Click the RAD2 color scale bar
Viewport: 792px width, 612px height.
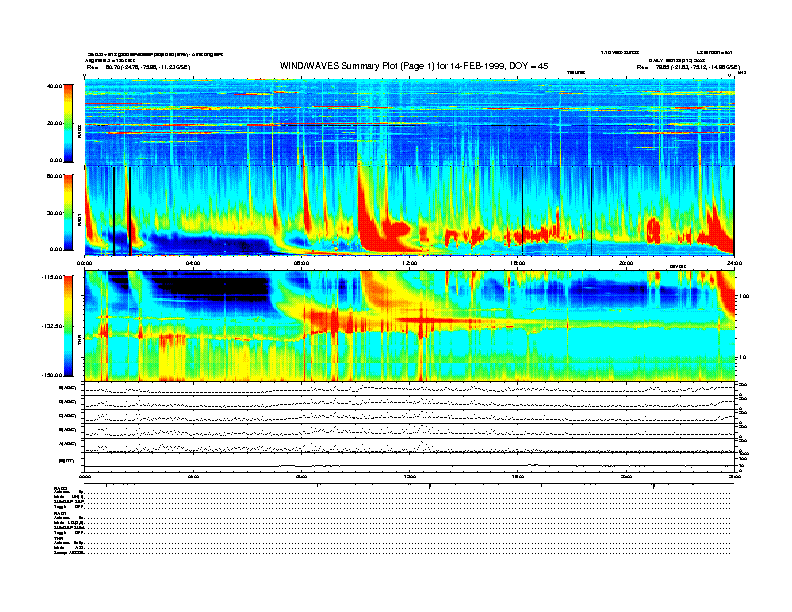pos(68,123)
